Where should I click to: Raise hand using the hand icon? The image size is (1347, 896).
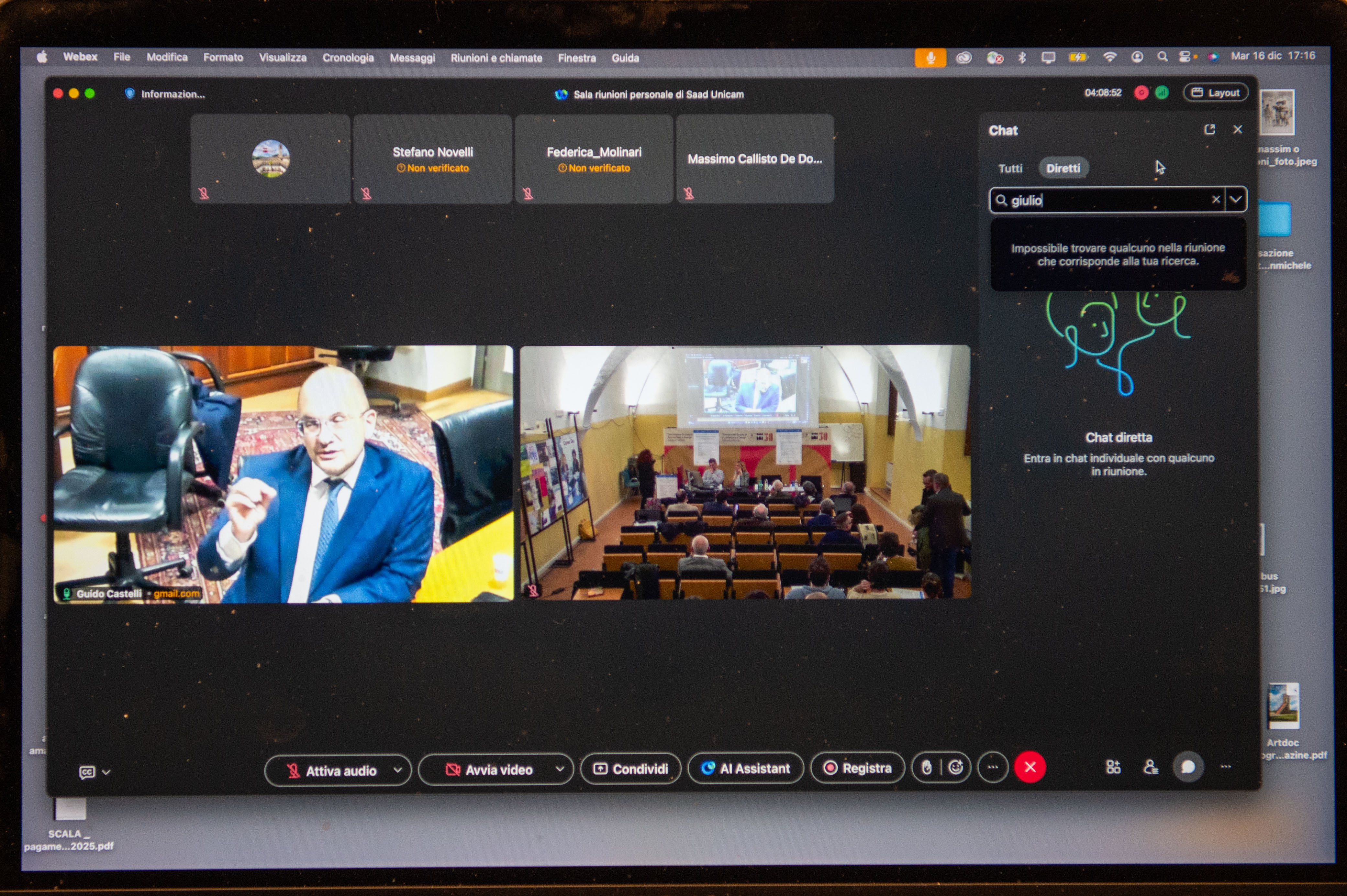[927, 768]
